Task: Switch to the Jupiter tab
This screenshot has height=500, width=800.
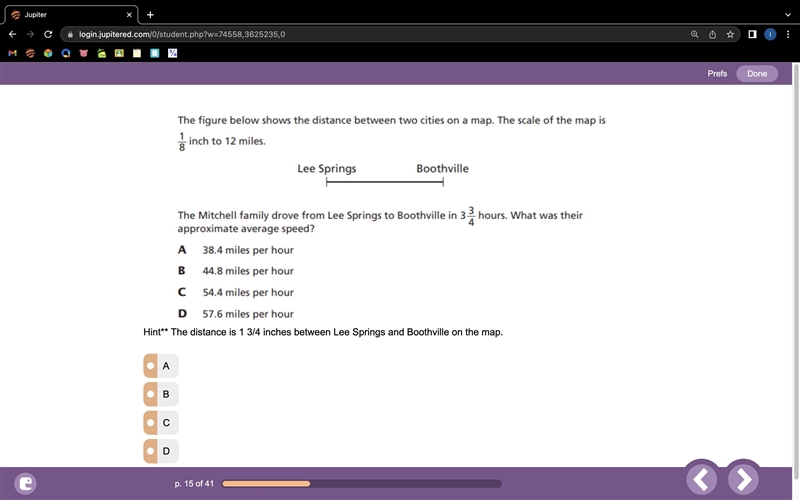Action: tap(70, 15)
